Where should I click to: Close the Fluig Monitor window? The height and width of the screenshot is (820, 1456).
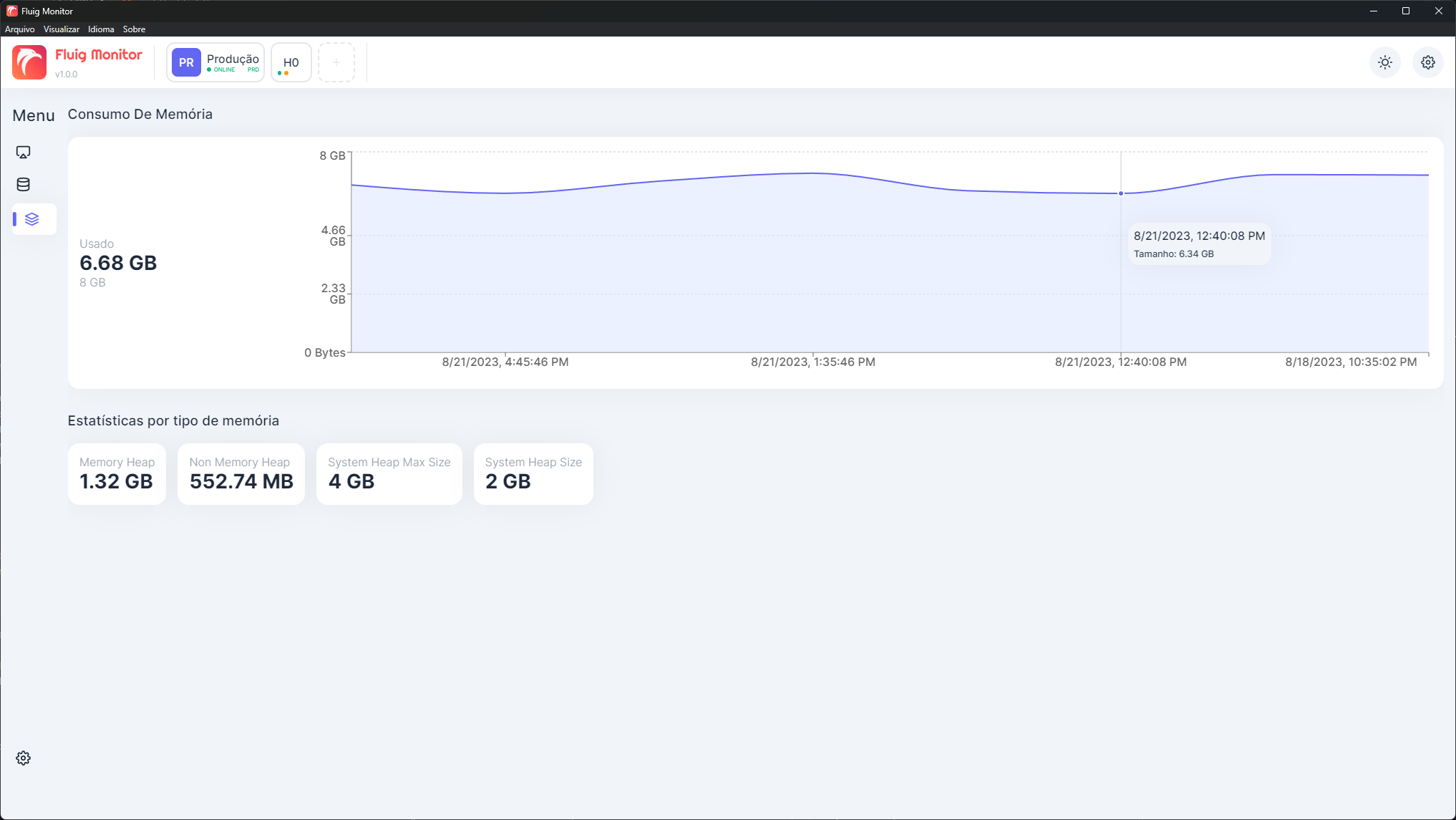(1439, 11)
